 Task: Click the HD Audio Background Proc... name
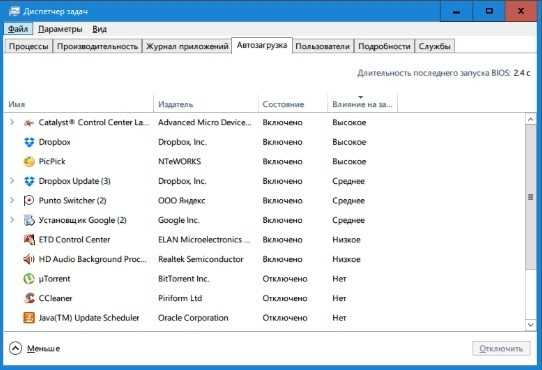[93, 259]
